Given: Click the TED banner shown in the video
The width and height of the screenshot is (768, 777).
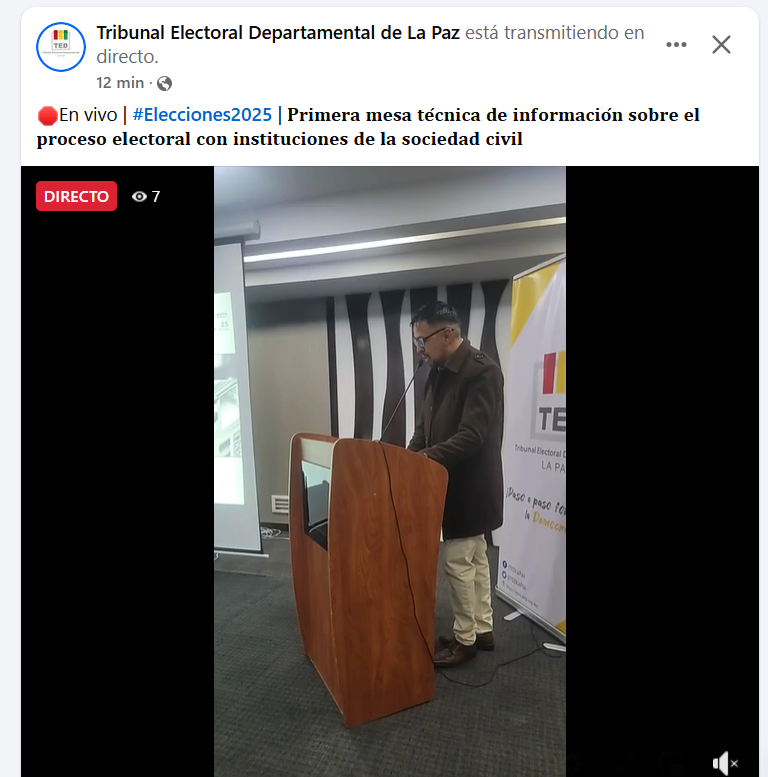Looking at the screenshot, I should click(x=532, y=446).
